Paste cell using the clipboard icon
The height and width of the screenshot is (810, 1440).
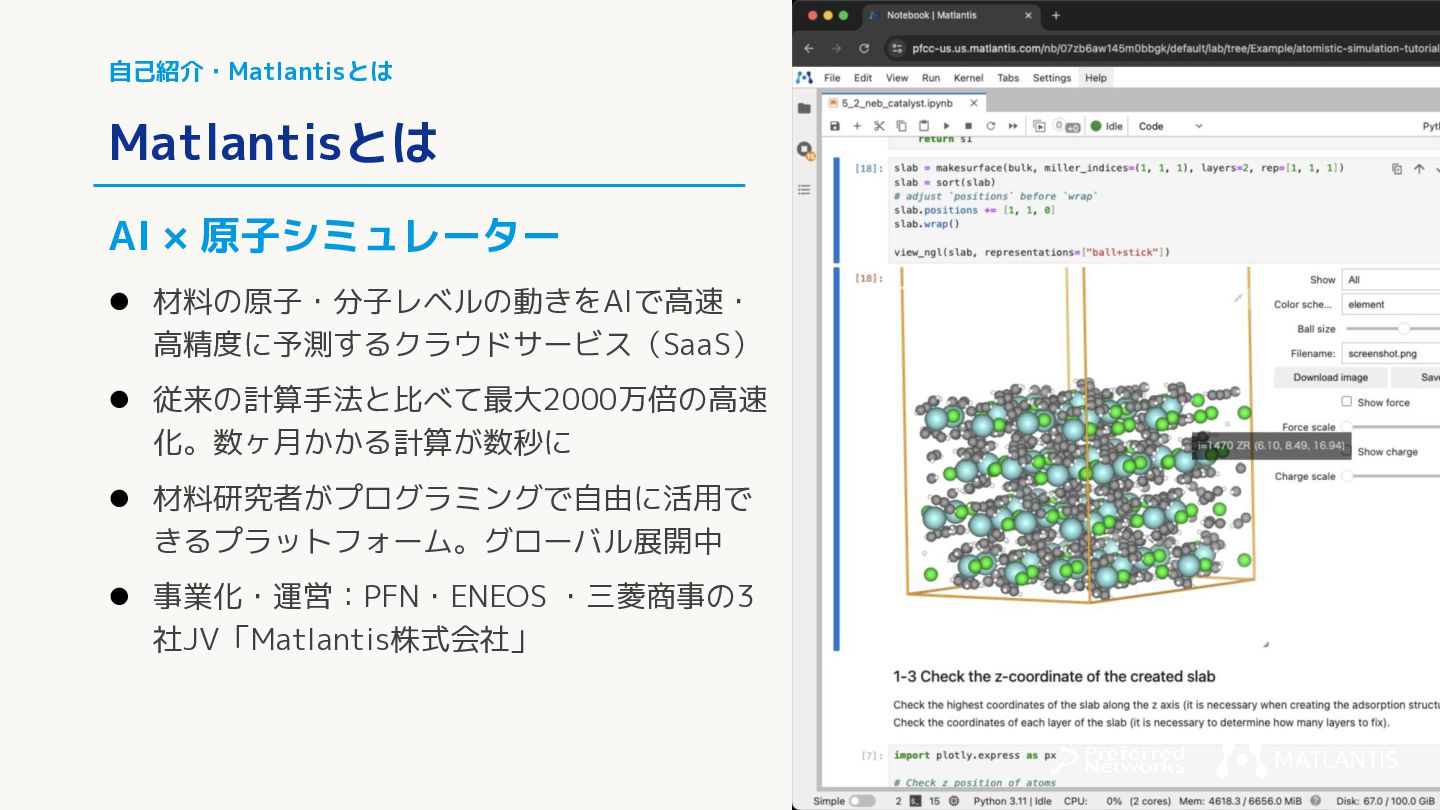(924, 126)
